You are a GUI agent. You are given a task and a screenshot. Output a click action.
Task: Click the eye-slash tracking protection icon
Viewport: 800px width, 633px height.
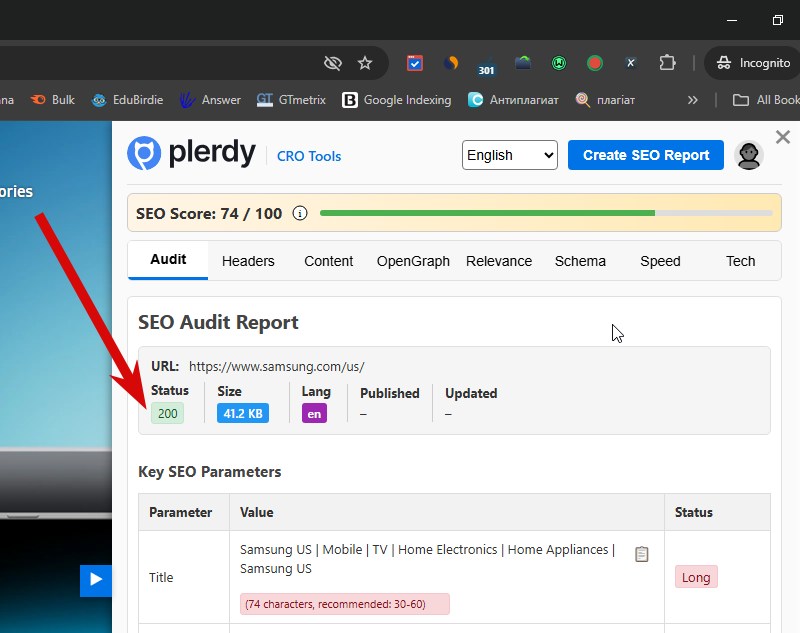click(x=333, y=63)
